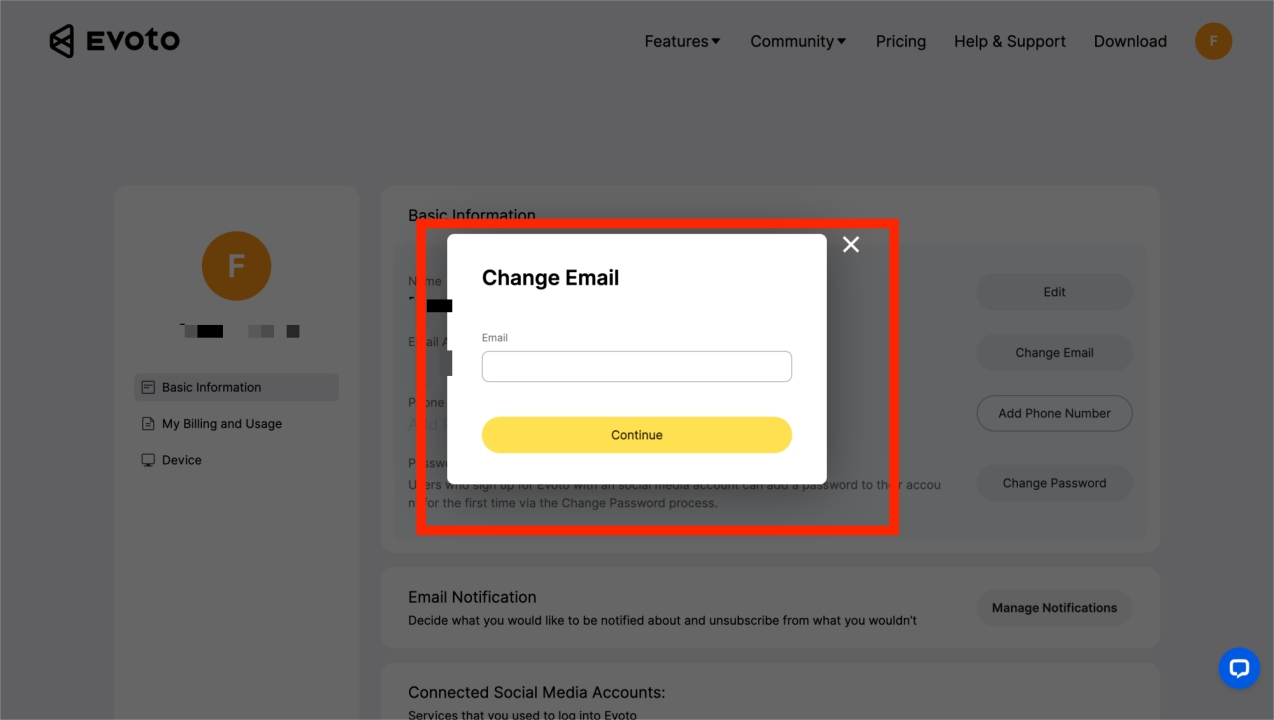Click the My Billing and Usage icon
The width and height of the screenshot is (1274, 720).
point(148,424)
